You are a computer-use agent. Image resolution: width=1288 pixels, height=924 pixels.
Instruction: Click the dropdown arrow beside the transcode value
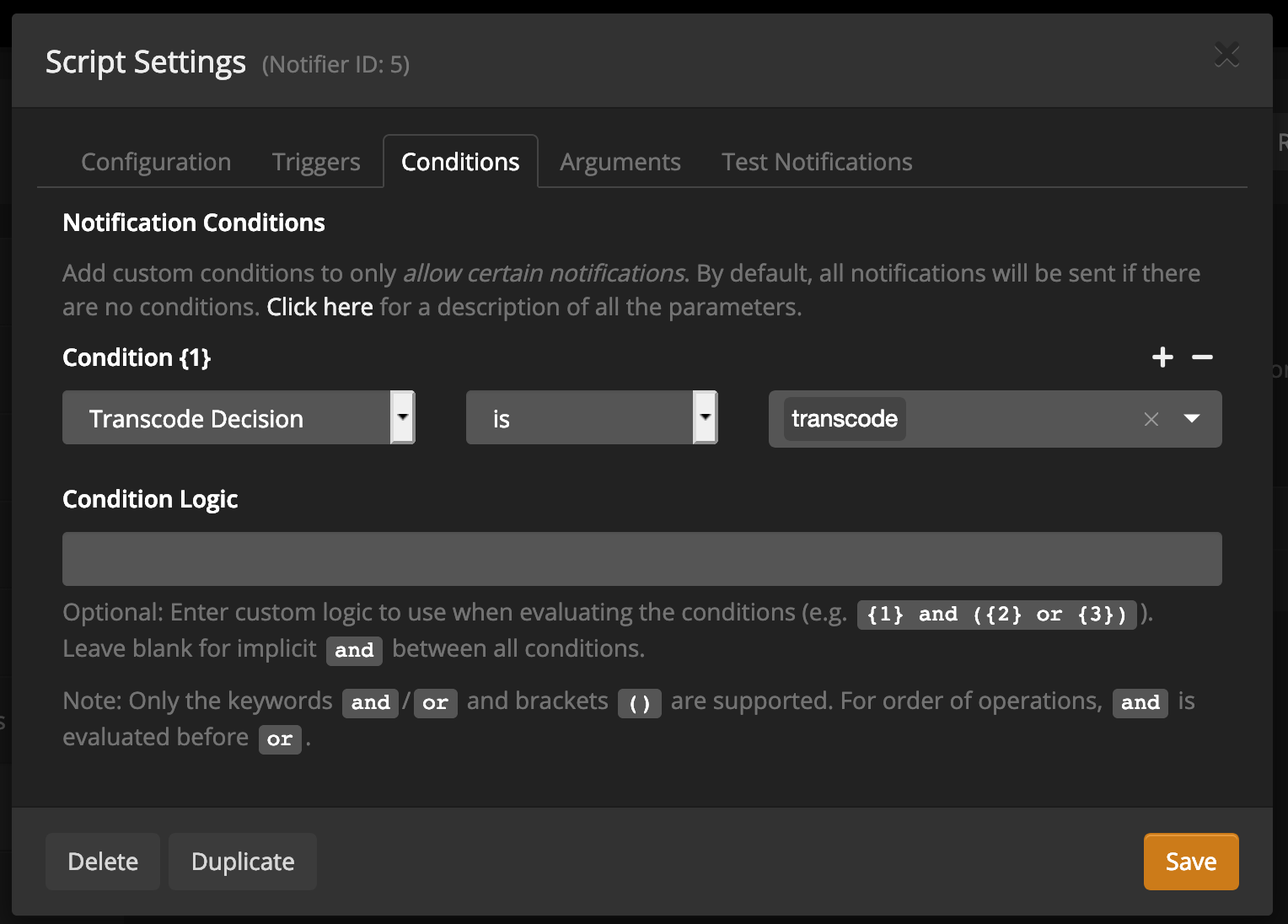[1192, 419]
